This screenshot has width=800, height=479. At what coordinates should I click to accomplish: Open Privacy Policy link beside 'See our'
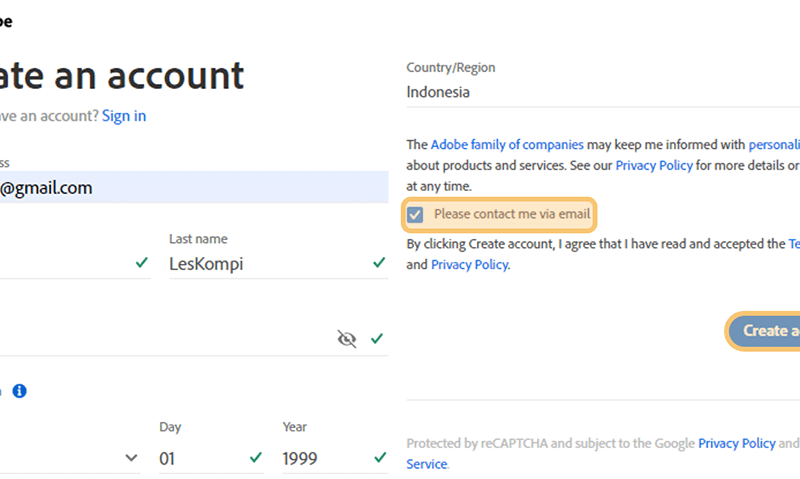(x=654, y=166)
